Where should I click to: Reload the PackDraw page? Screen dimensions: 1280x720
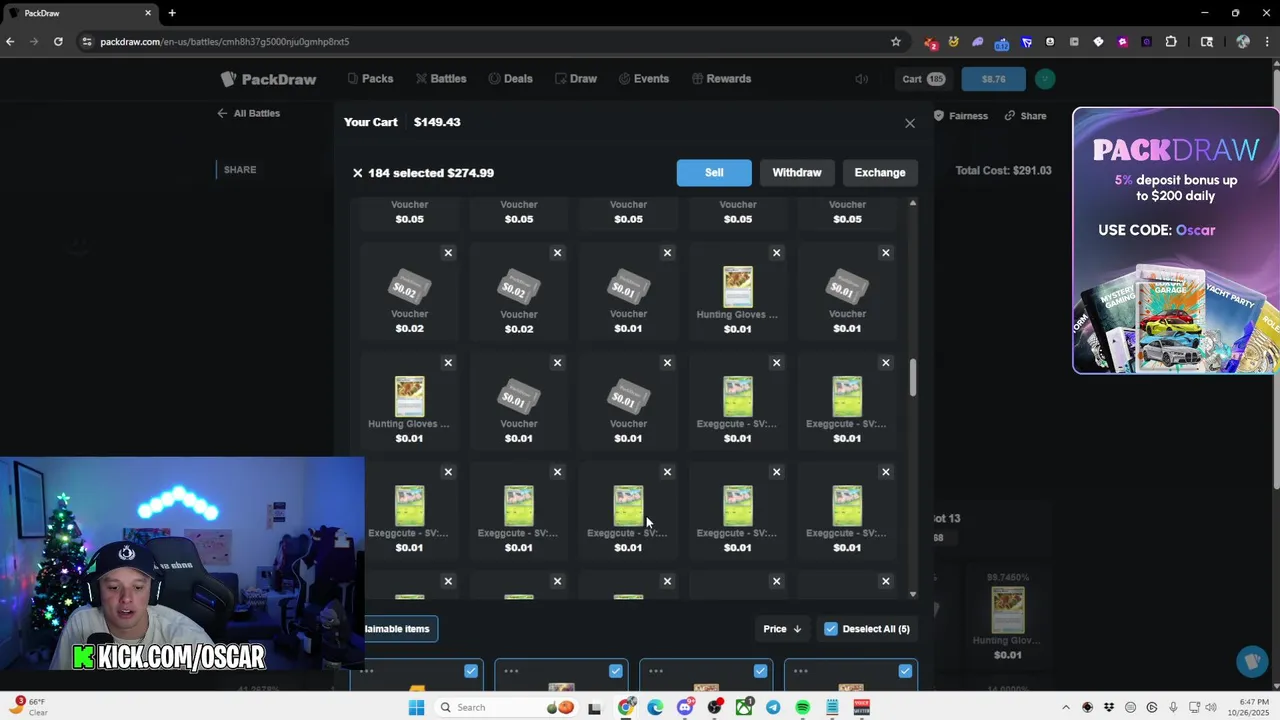[x=58, y=42]
